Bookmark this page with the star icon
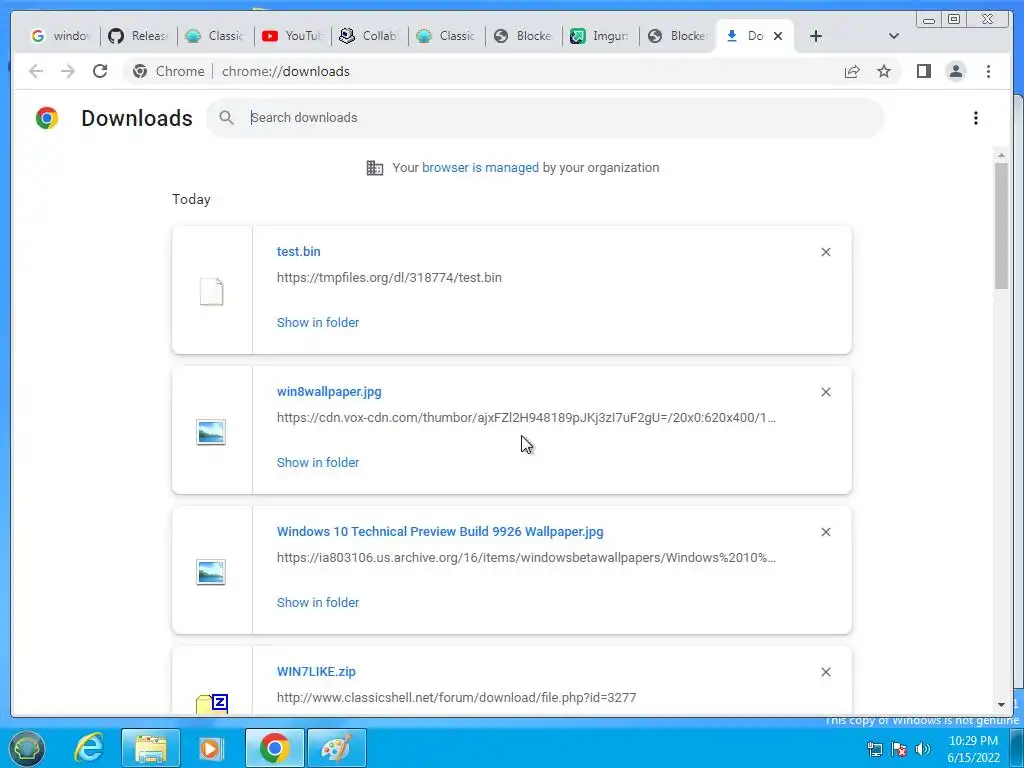Image resolution: width=1024 pixels, height=768 pixels. 884,71
